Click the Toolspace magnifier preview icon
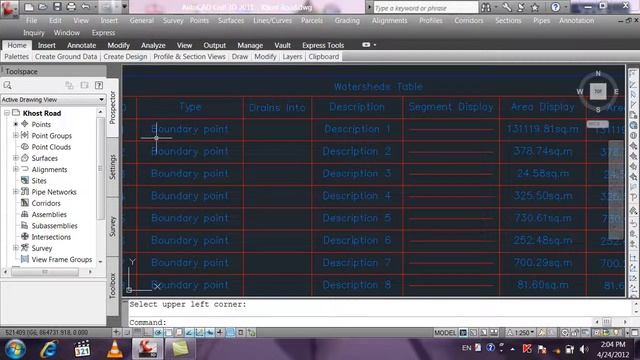640x360 pixels. pos(7,85)
